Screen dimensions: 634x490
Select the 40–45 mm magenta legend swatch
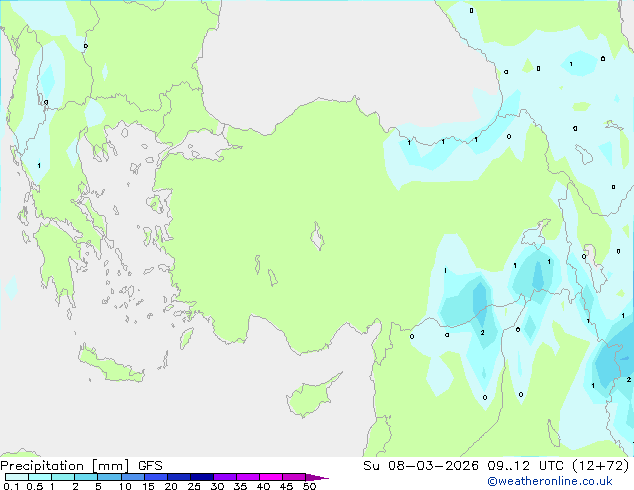coord(271,477)
